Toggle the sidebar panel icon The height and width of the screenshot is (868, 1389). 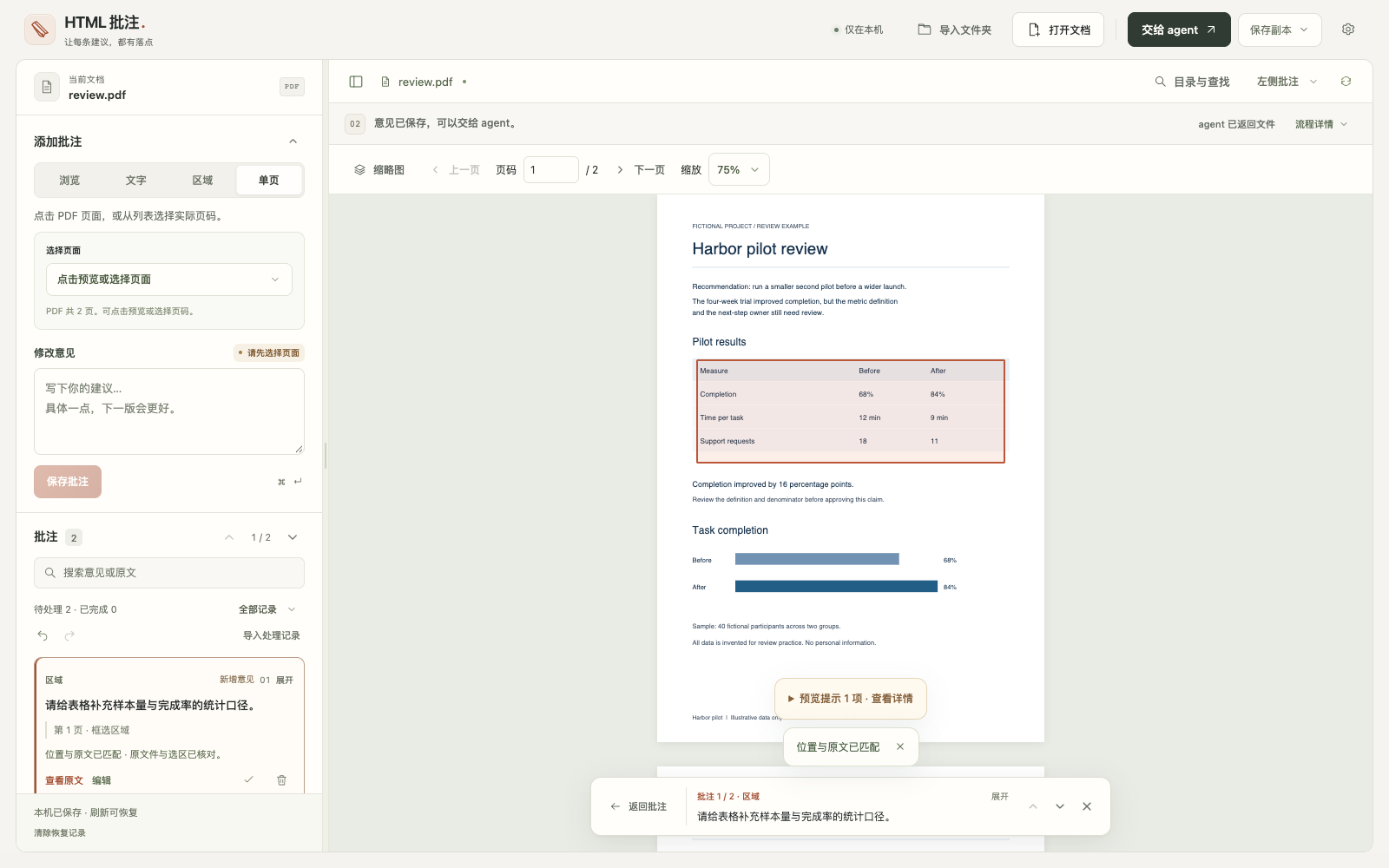point(356,82)
